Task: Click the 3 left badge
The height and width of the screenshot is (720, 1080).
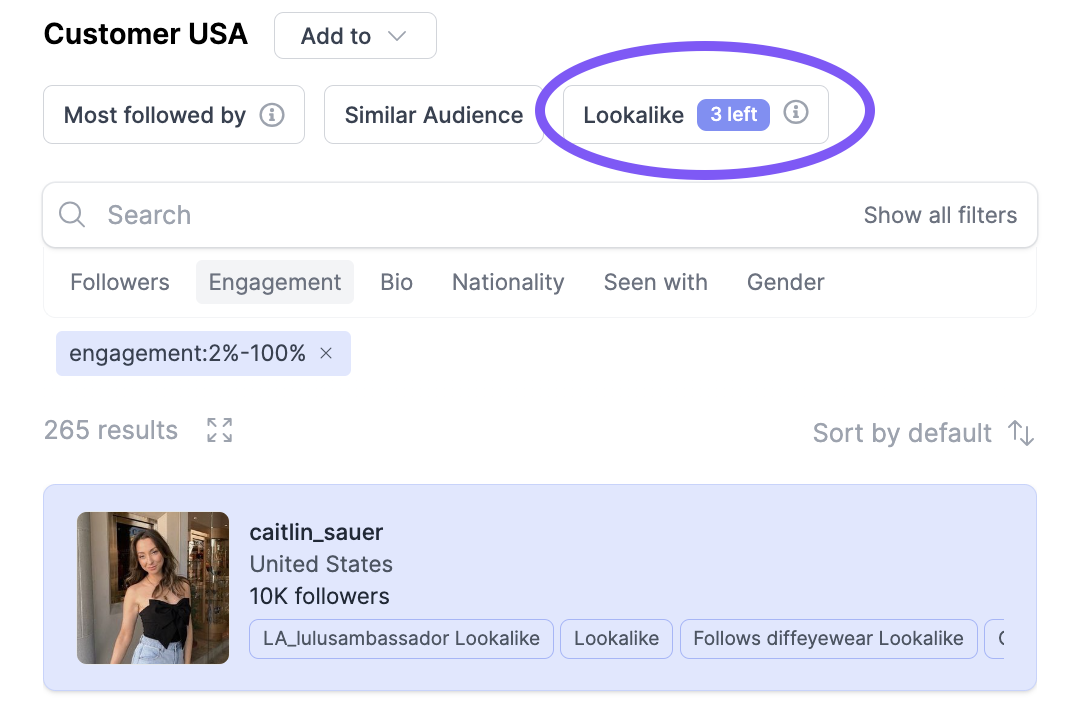Action: (734, 114)
